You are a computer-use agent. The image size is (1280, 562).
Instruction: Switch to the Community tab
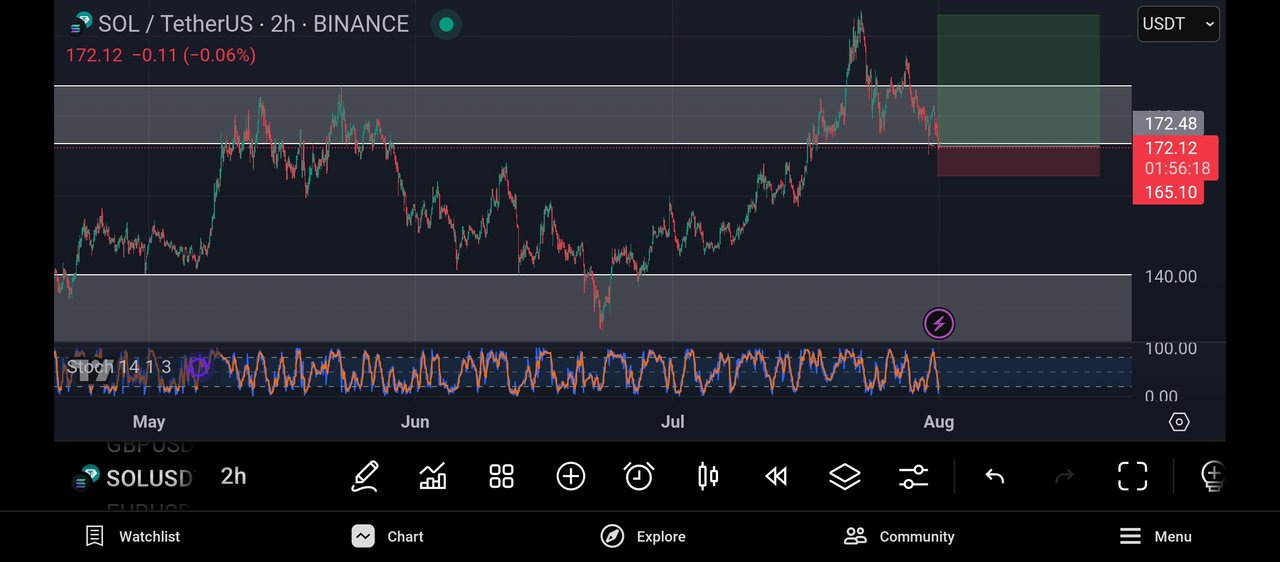(899, 536)
